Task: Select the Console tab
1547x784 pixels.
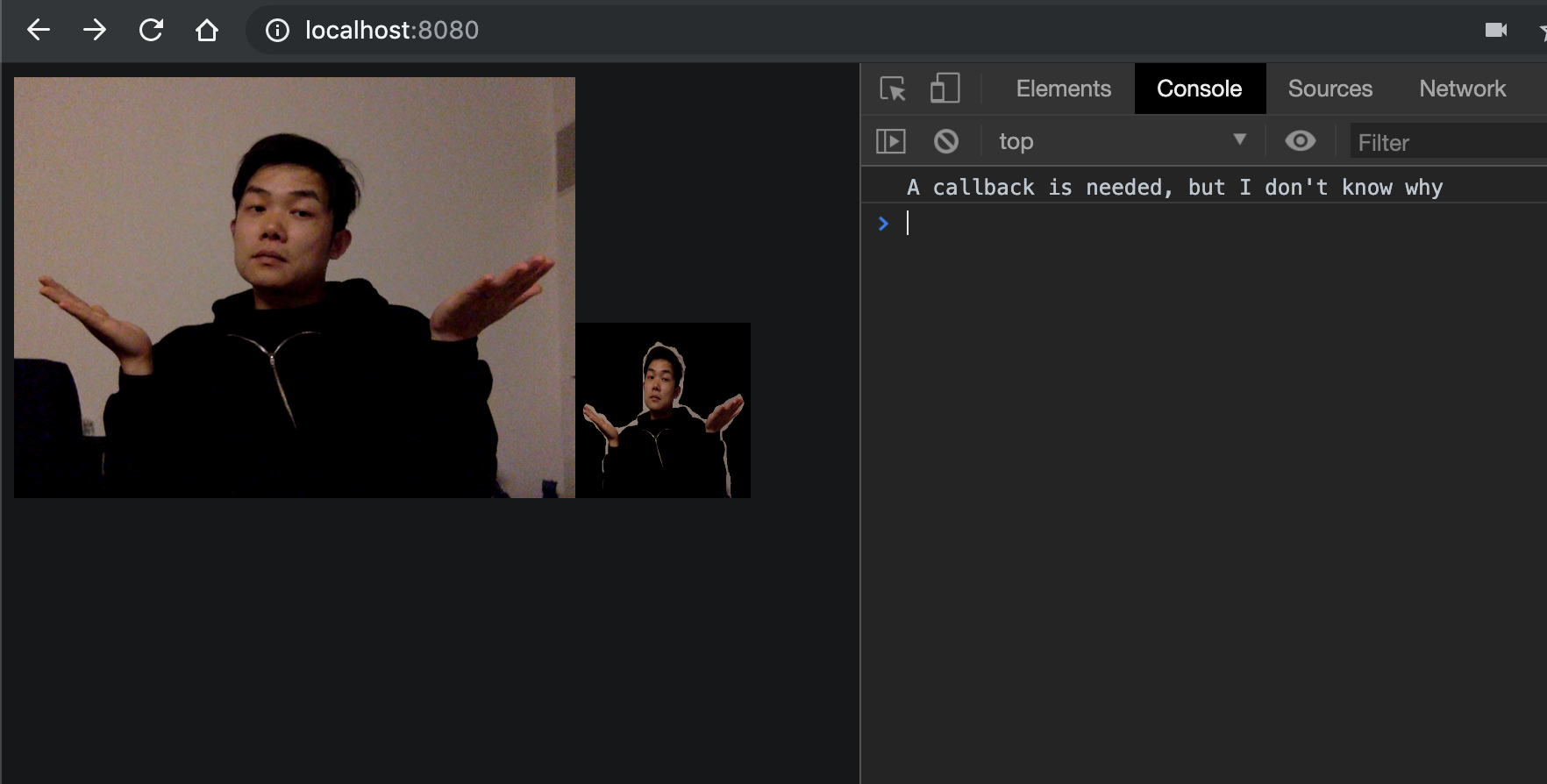Action: click(x=1200, y=89)
